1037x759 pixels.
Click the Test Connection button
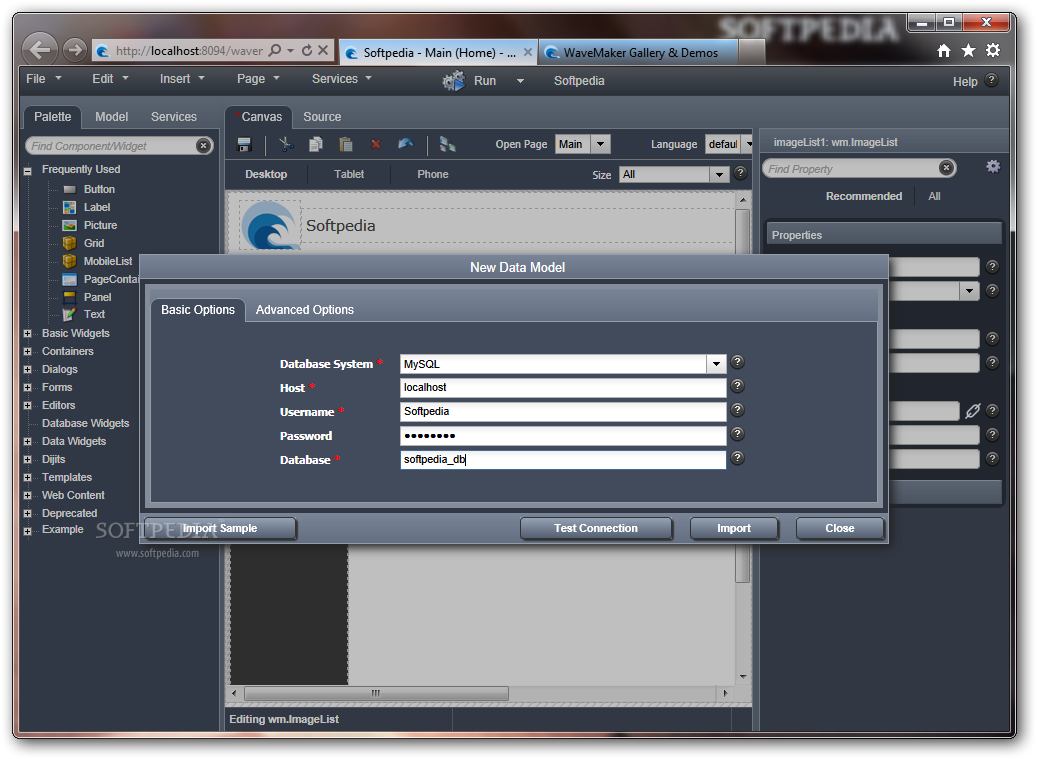(x=596, y=528)
